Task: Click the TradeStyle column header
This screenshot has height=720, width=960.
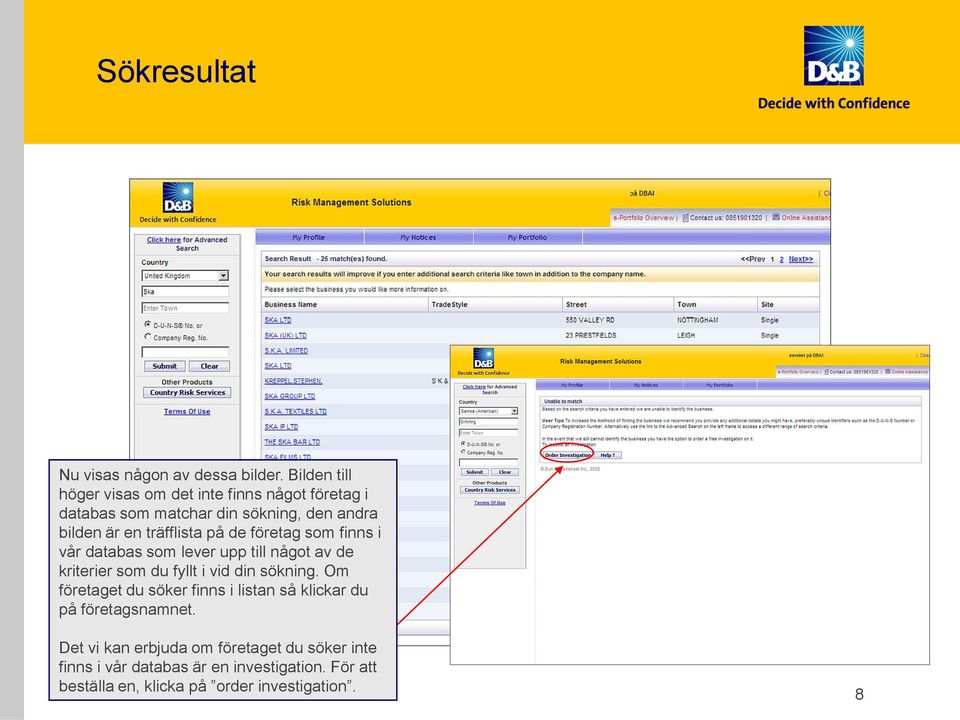Action: (449, 304)
